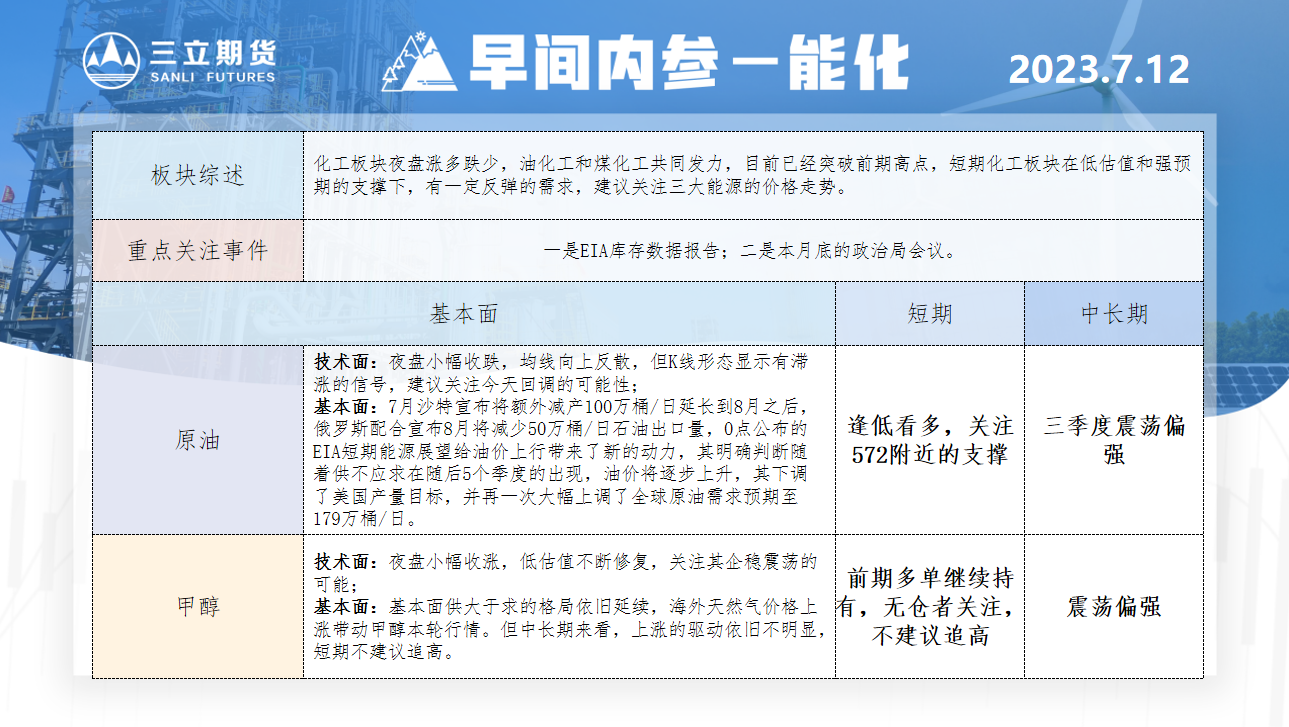Screen dimensions: 1289x727
Task: Select 逢低看多，关注572附近的支撑 in 原油 row
Action: [x=931, y=440]
